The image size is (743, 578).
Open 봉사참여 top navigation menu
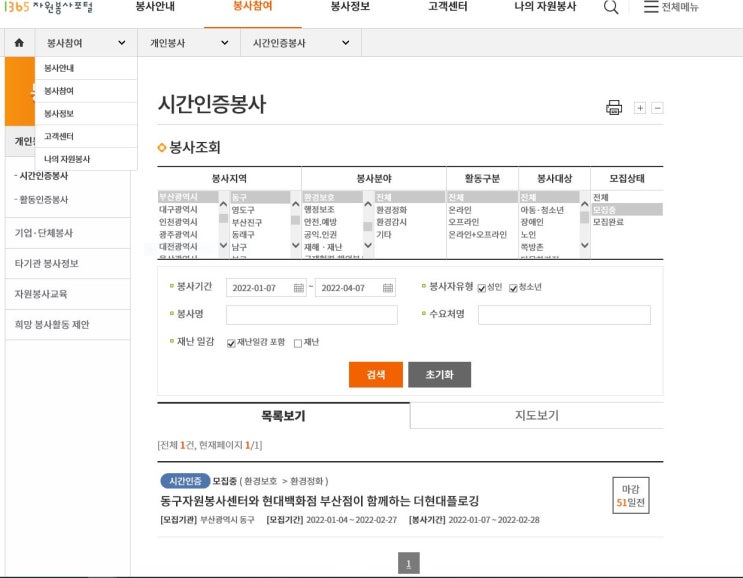point(253,7)
